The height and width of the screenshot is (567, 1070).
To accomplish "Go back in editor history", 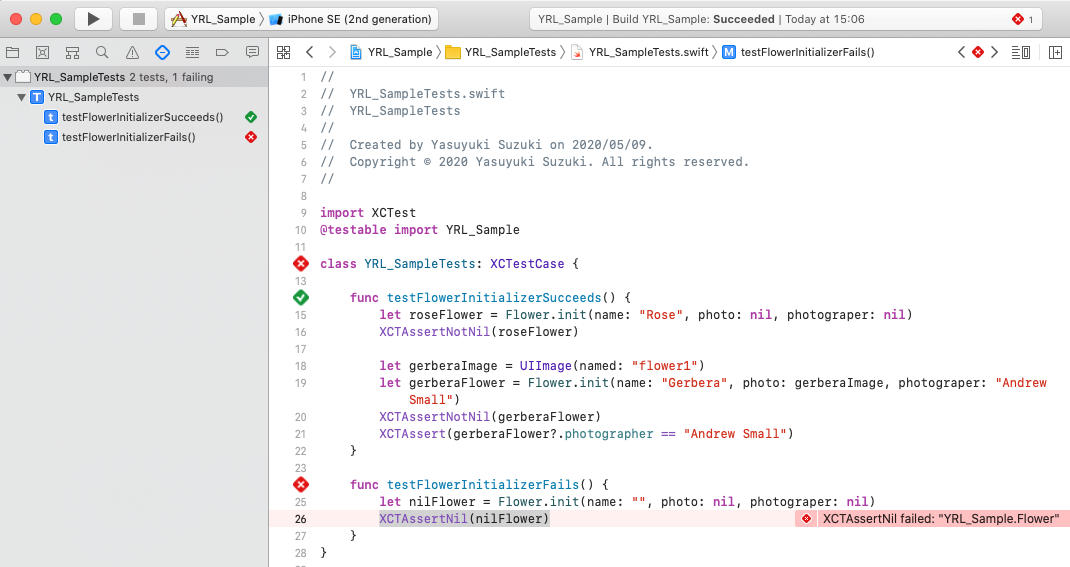I will [x=310, y=53].
